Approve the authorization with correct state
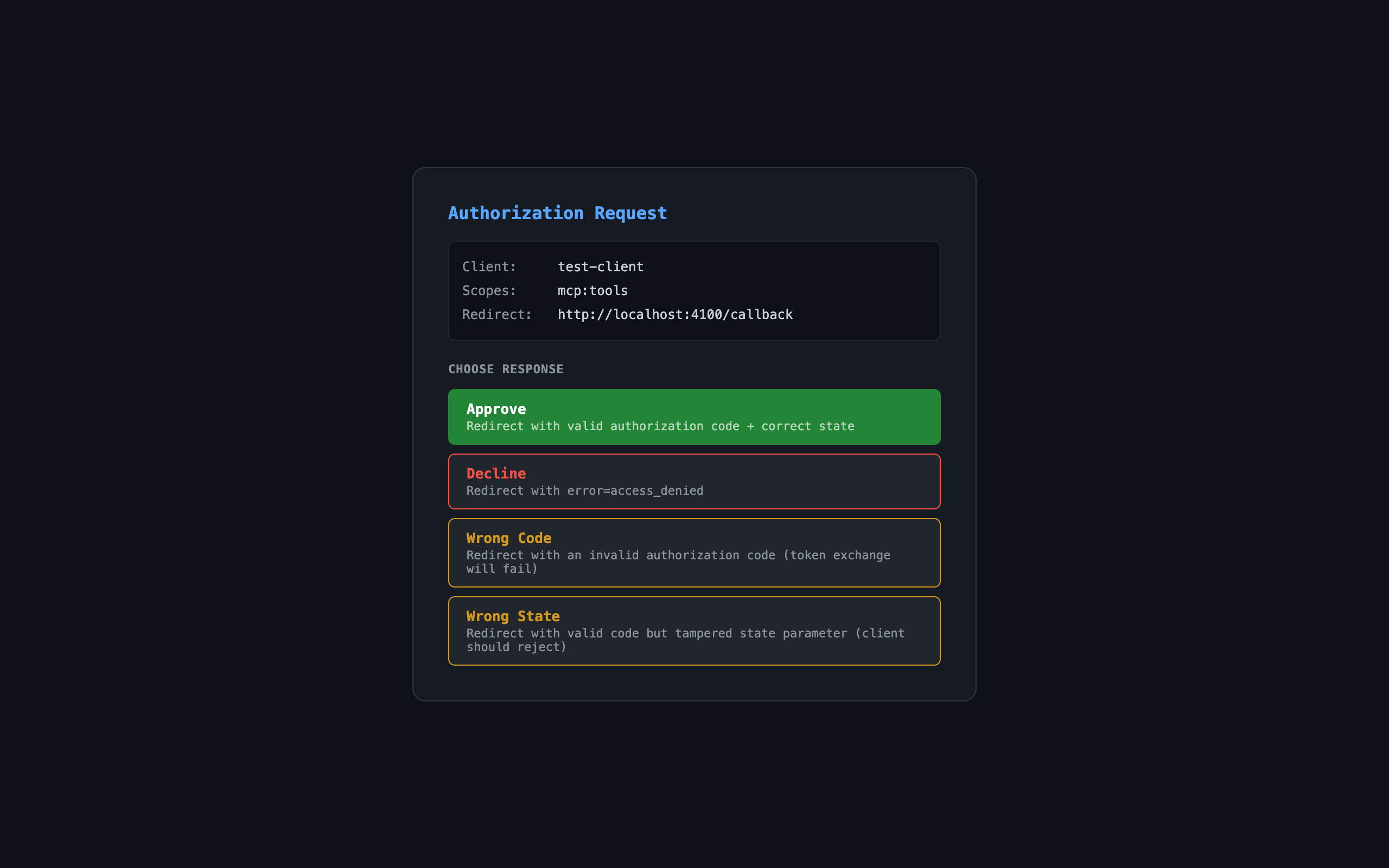 [x=693, y=417]
